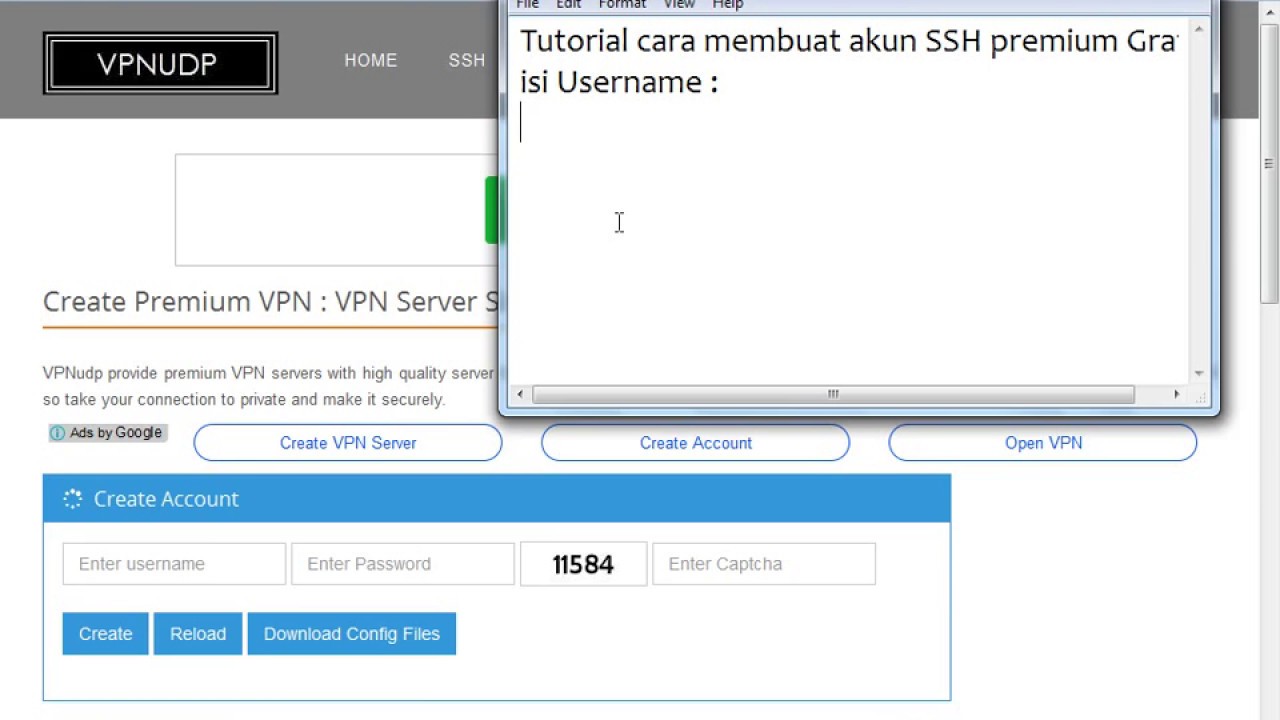Click the Open VPN button

1043,443
